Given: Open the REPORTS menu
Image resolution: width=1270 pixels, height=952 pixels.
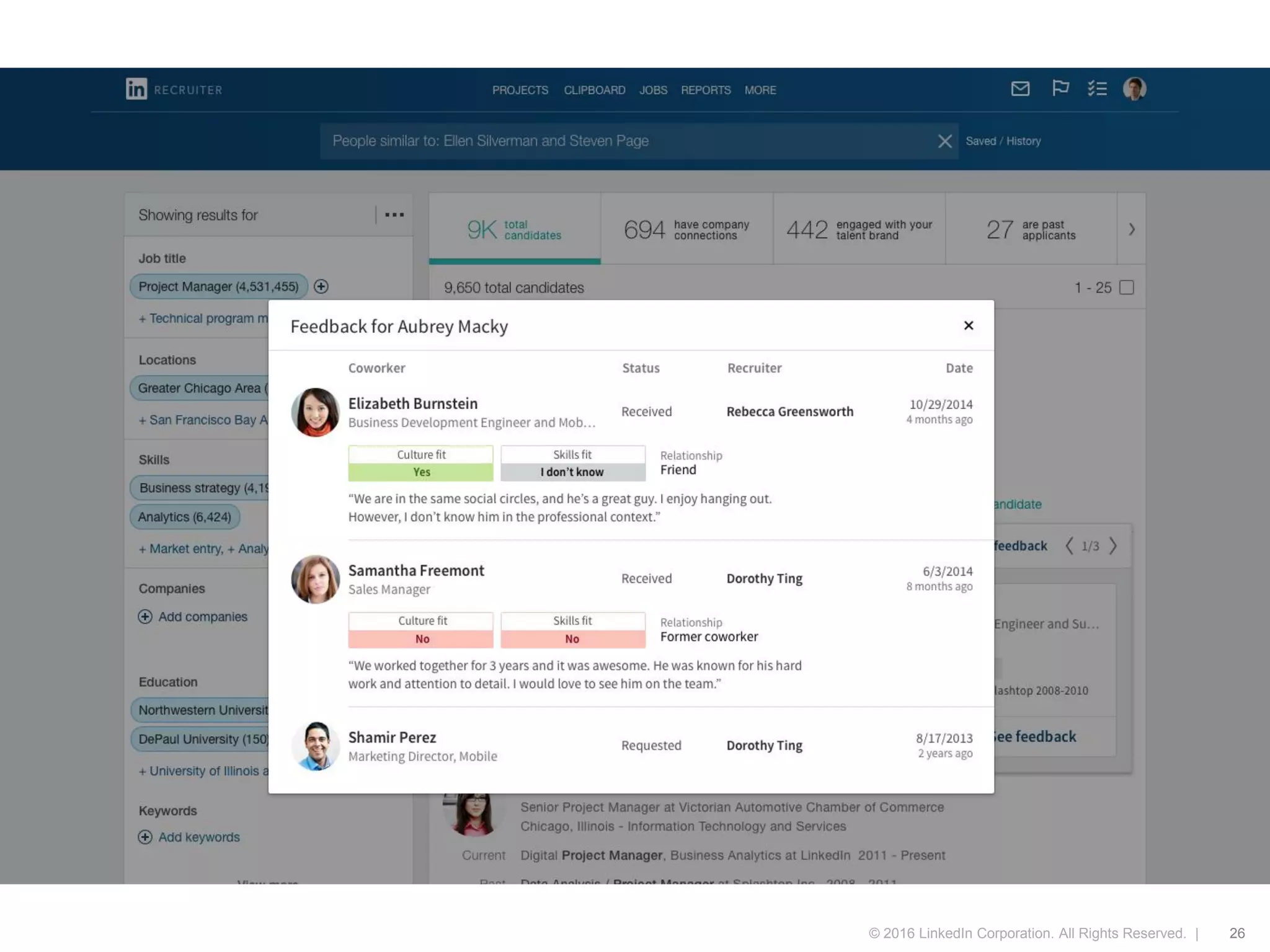Looking at the screenshot, I should click(706, 90).
